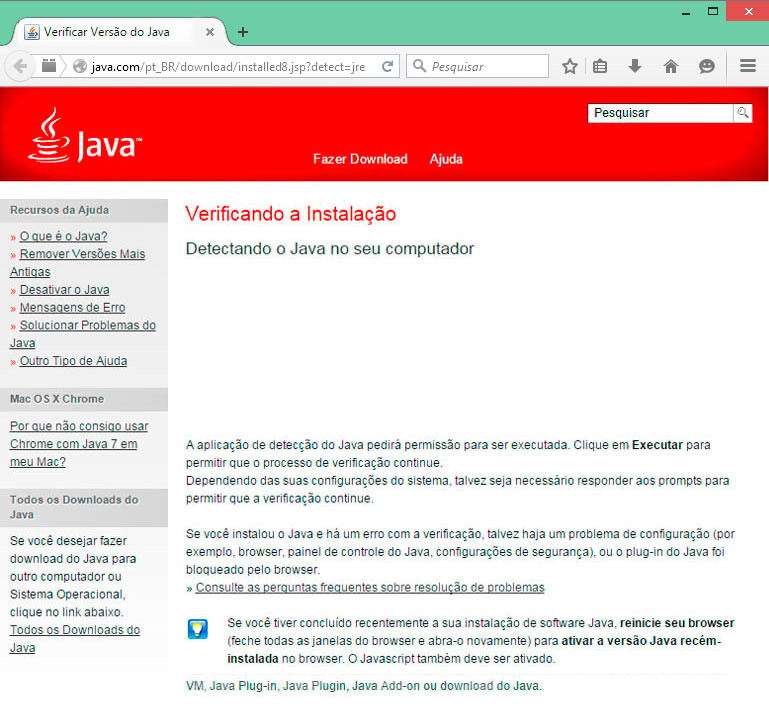This screenshot has height=707, width=769.
Task: Open a new tab with plus button
Action: (x=242, y=32)
